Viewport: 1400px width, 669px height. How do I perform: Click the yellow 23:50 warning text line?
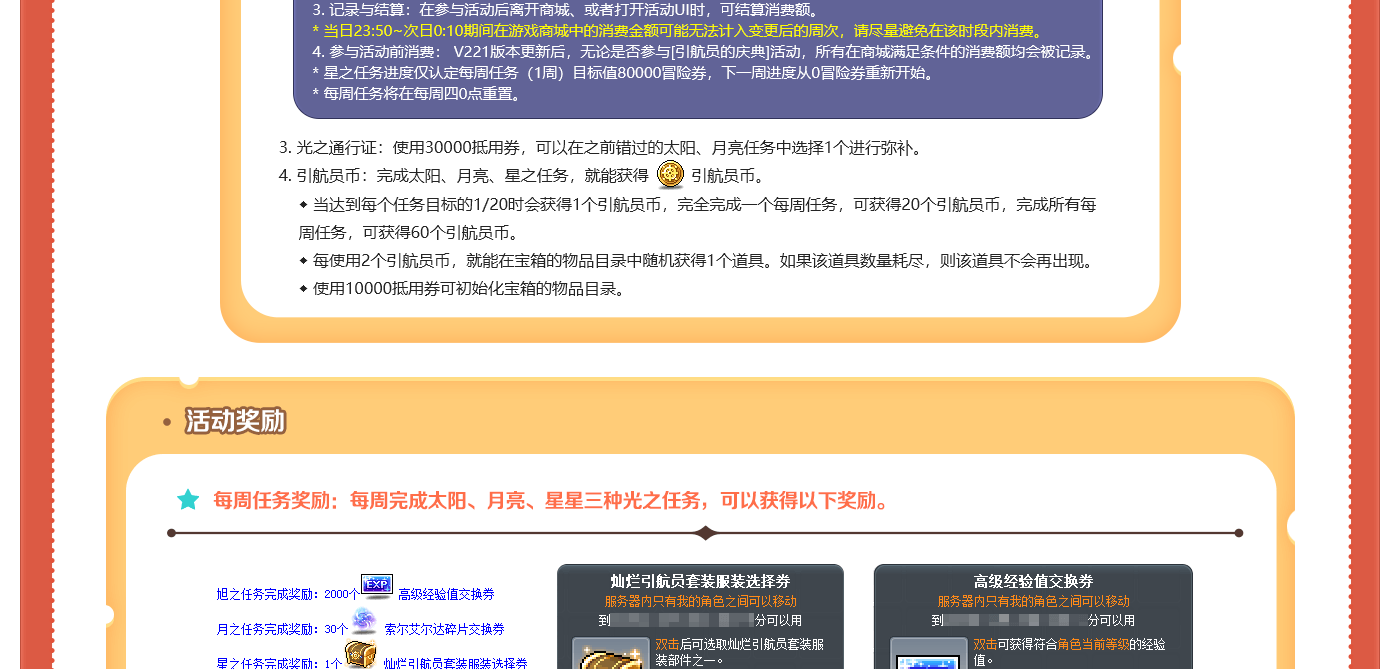click(x=678, y=31)
